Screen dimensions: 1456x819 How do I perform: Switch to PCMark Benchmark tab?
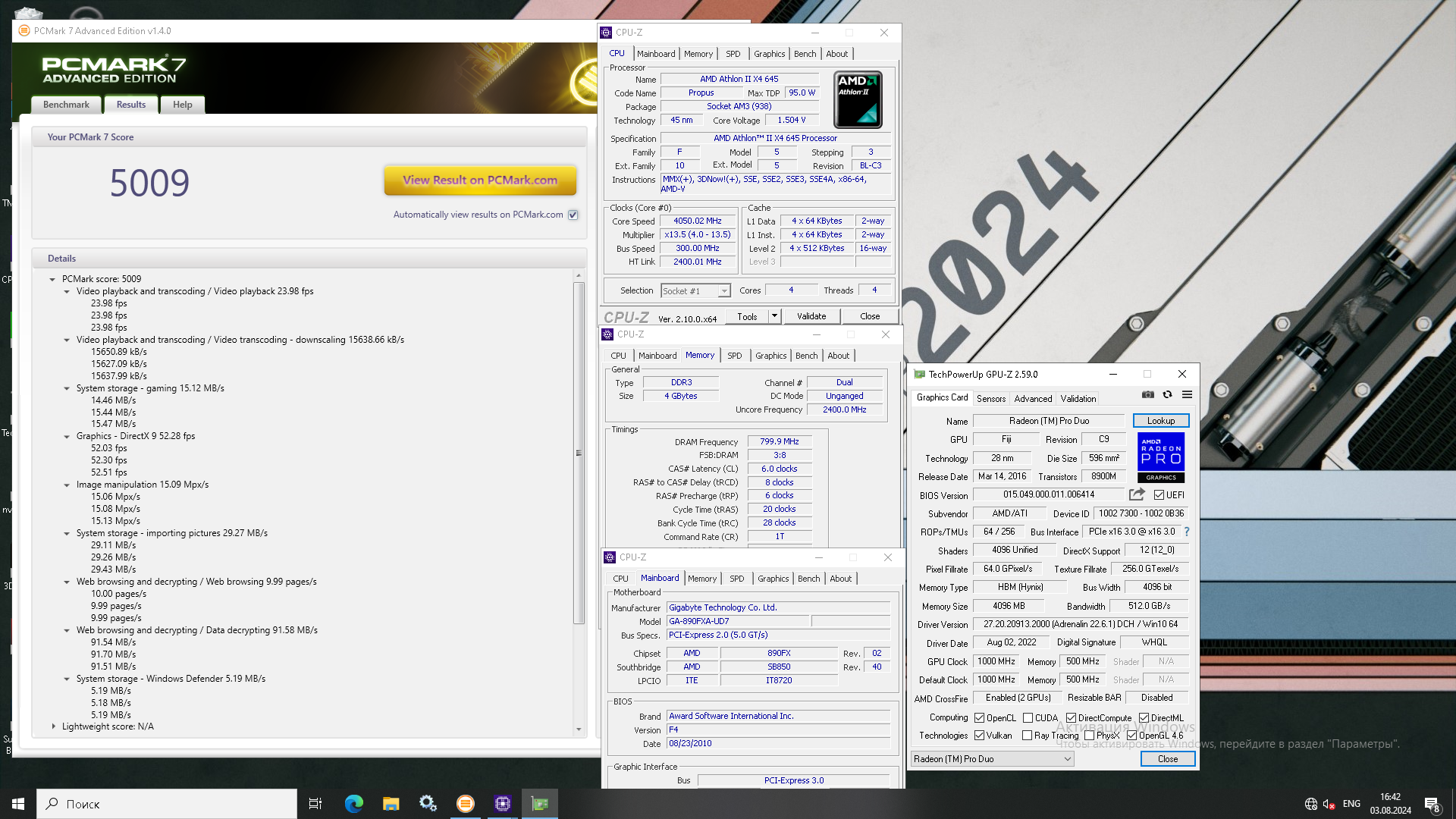pos(66,105)
